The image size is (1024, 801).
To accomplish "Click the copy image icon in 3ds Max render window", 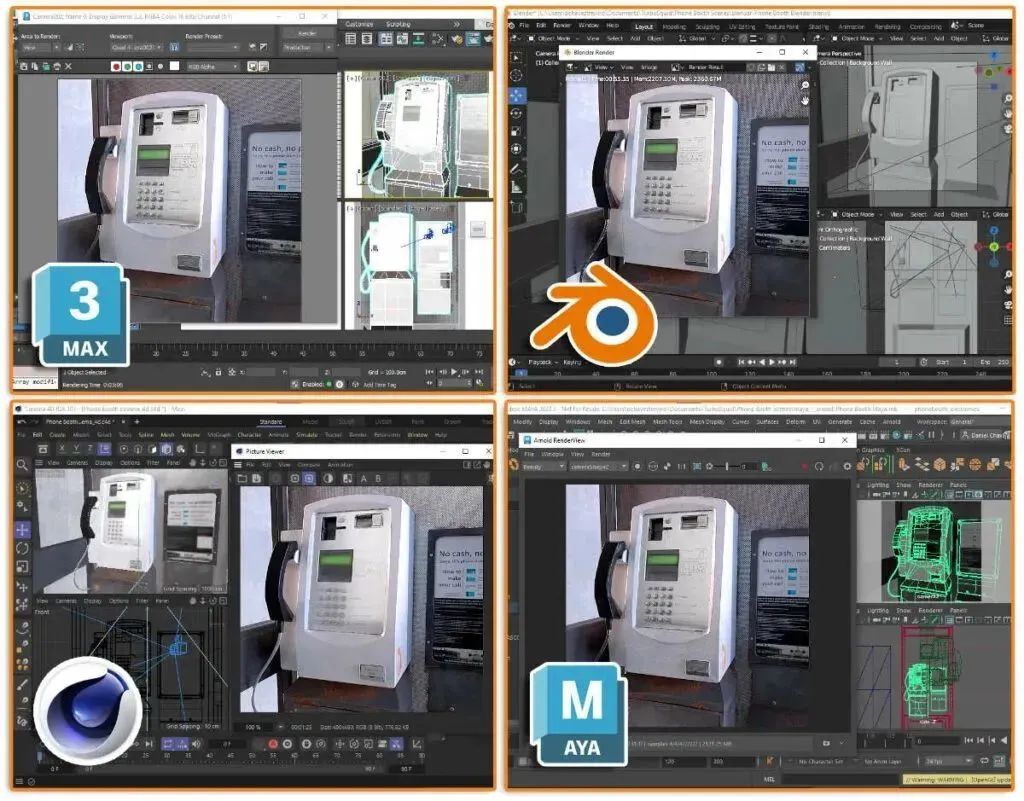I will pos(35,67).
